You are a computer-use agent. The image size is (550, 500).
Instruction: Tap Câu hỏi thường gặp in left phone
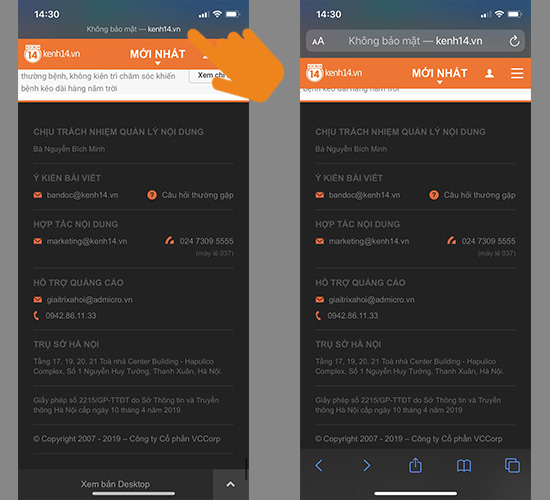(x=197, y=195)
